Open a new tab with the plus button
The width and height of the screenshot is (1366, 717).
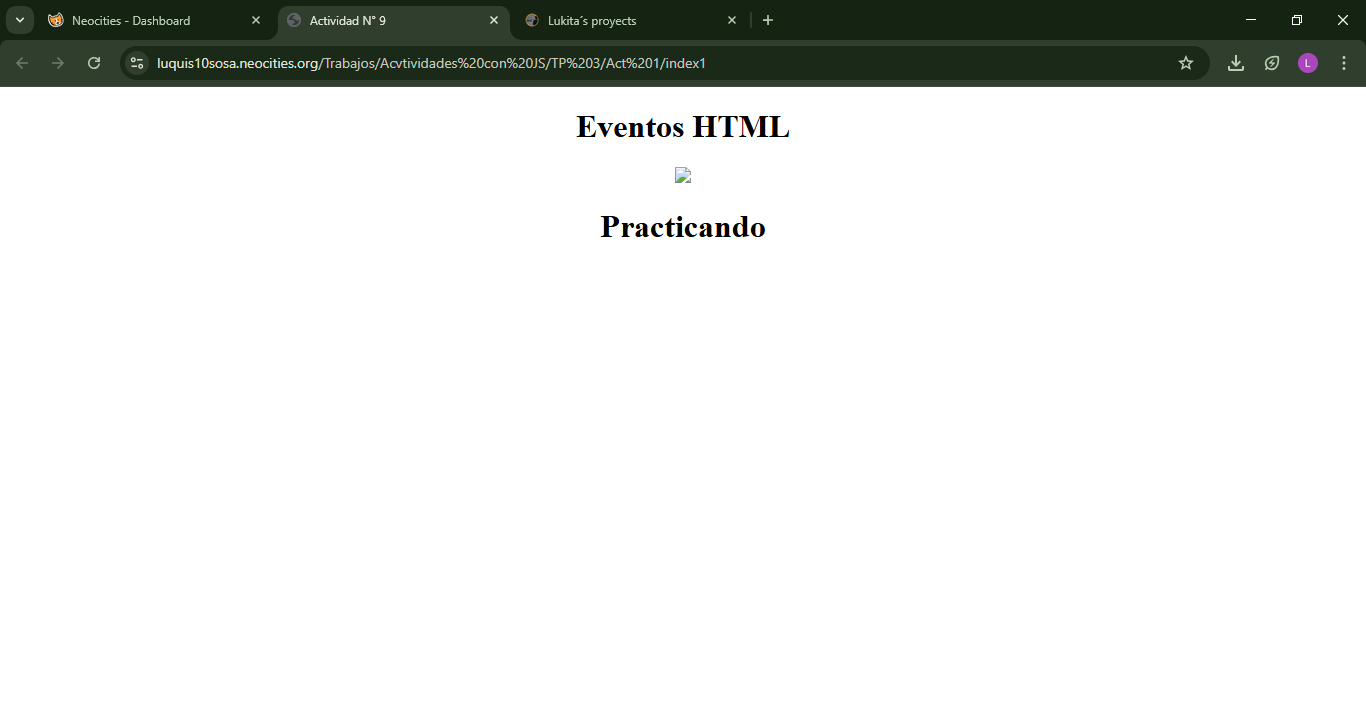pyautogui.click(x=768, y=19)
